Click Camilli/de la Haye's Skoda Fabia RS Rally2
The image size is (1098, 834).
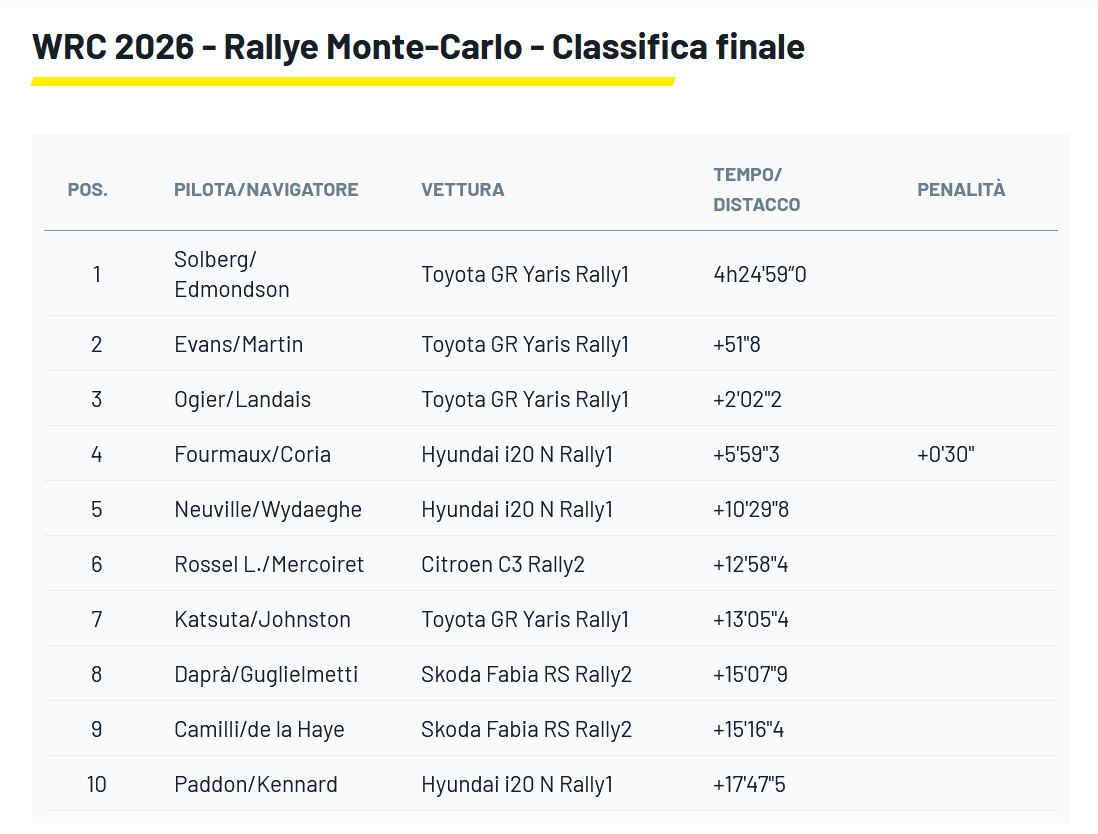[526, 729]
